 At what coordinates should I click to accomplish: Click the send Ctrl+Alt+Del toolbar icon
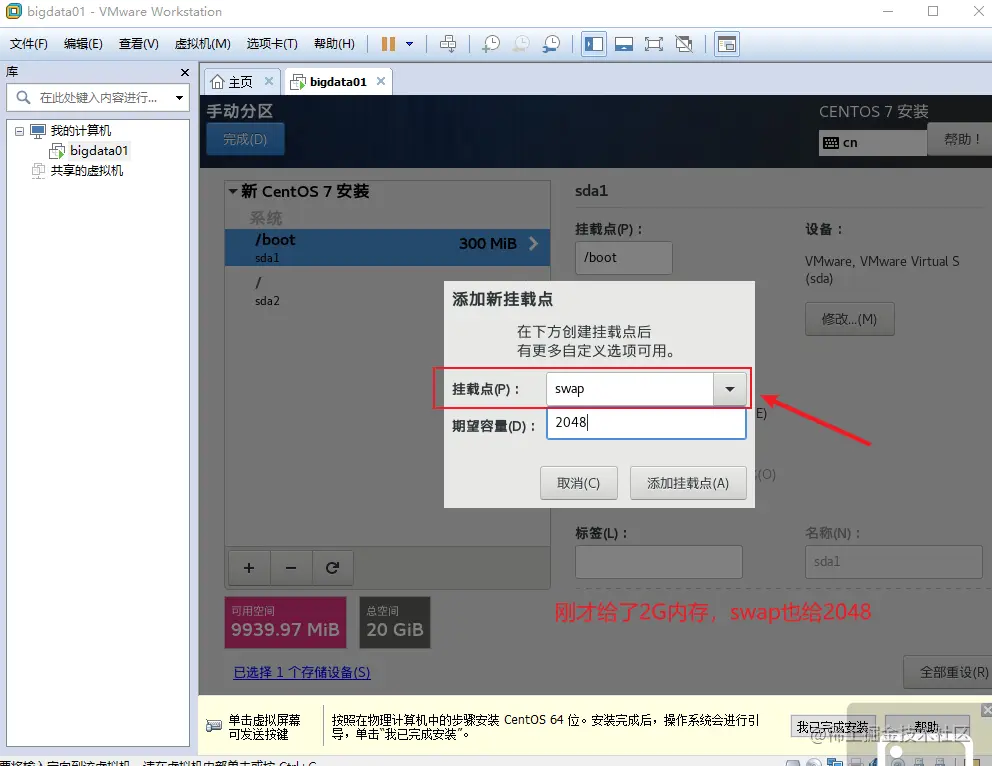pos(448,44)
